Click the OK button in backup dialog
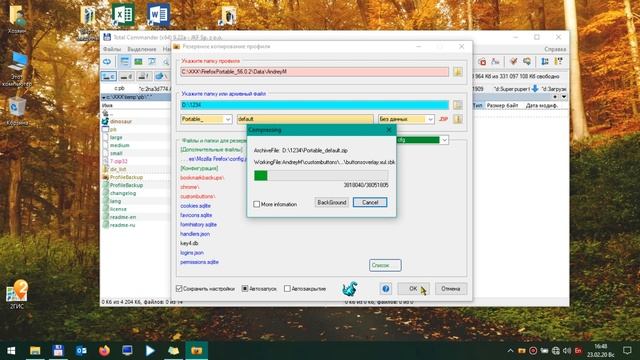The width and height of the screenshot is (640, 360). click(x=413, y=289)
